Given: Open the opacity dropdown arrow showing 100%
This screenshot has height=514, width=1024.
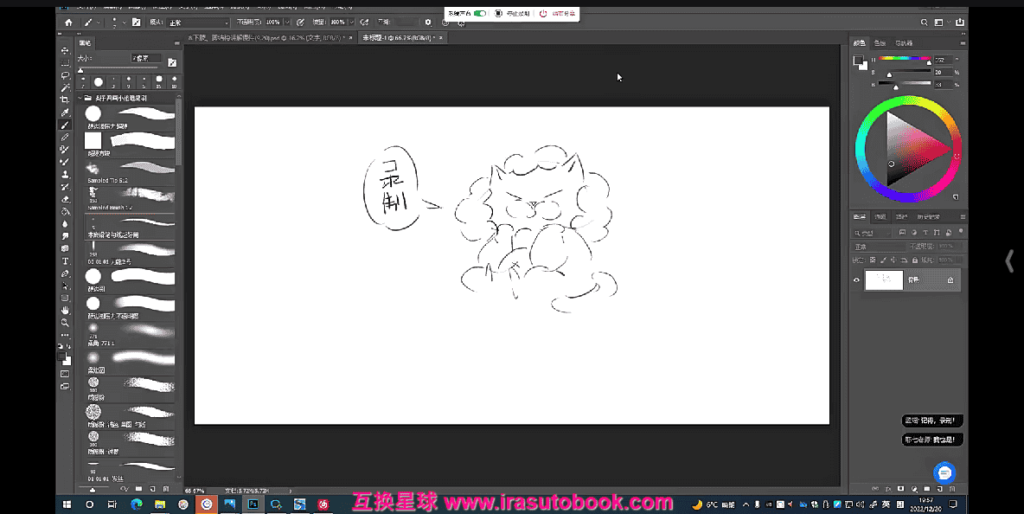Looking at the screenshot, I should tap(287, 22).
